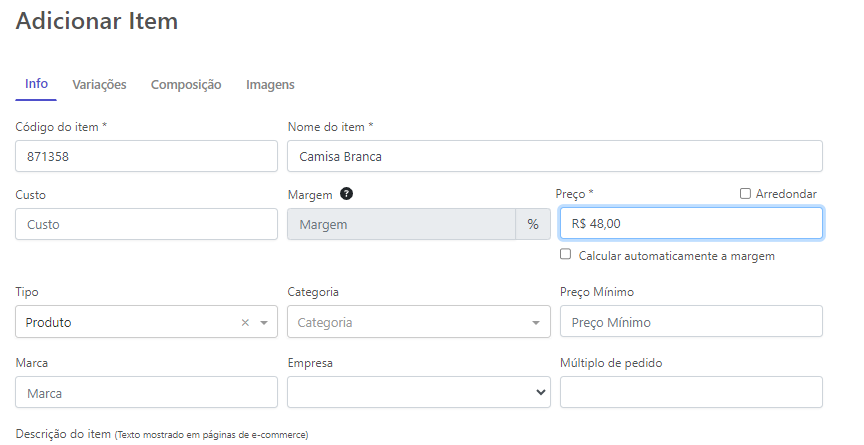
Task: Click the Margem help question-mark icon
Action: 346,194
